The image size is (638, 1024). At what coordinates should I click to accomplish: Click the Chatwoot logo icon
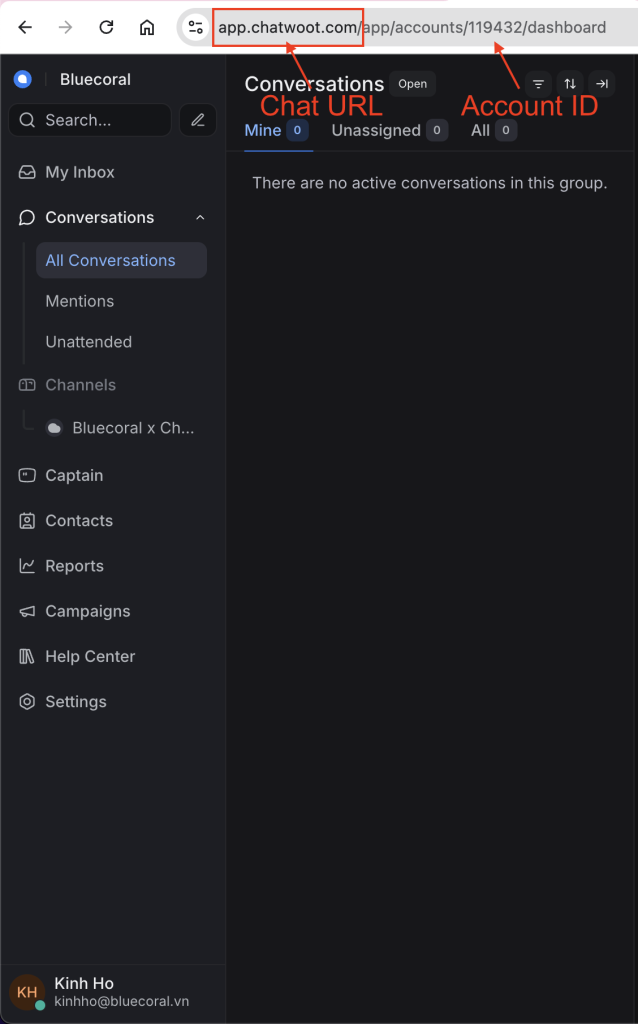[23, 80]
